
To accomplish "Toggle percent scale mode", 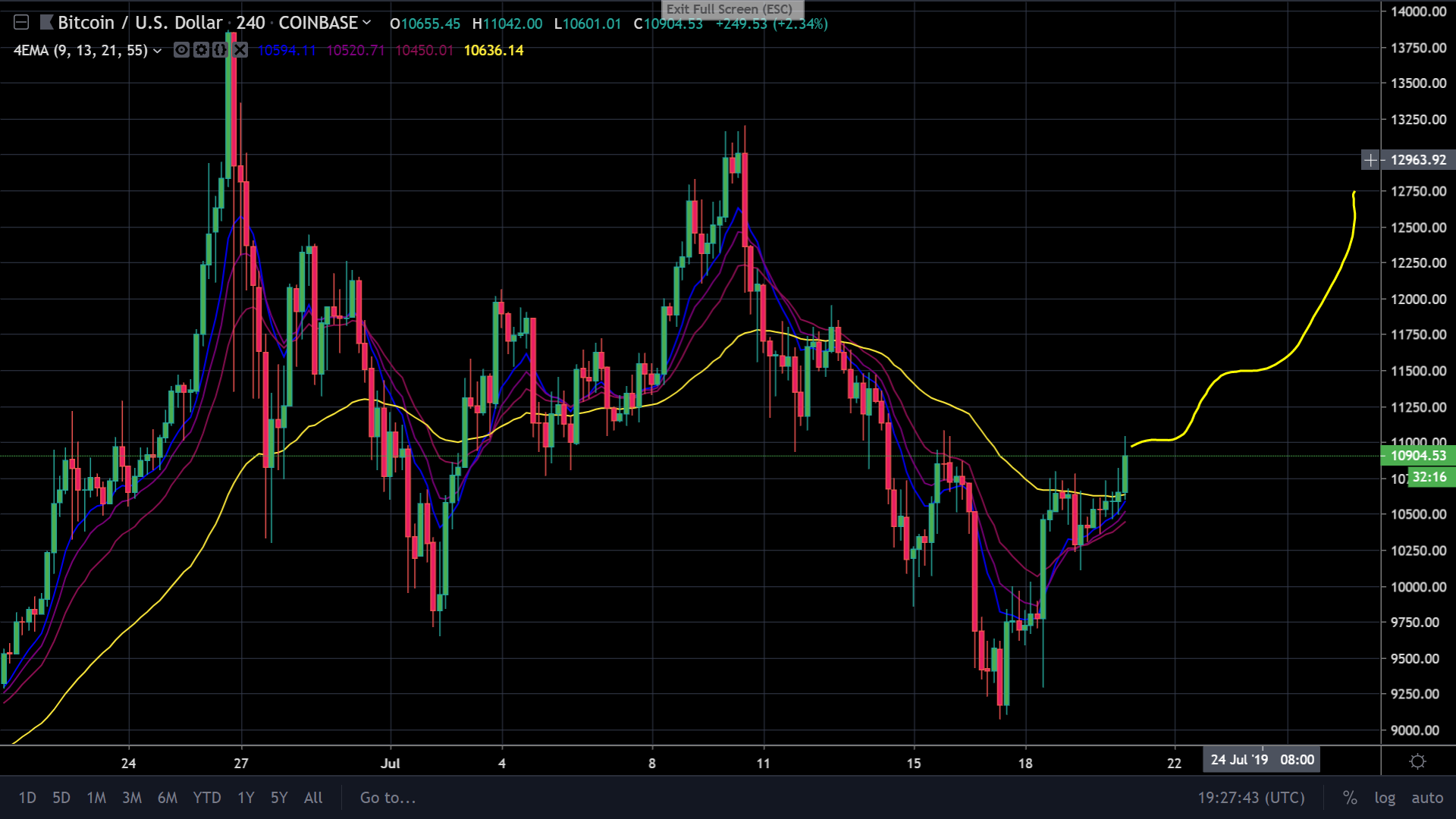I will click(1350, 798).
